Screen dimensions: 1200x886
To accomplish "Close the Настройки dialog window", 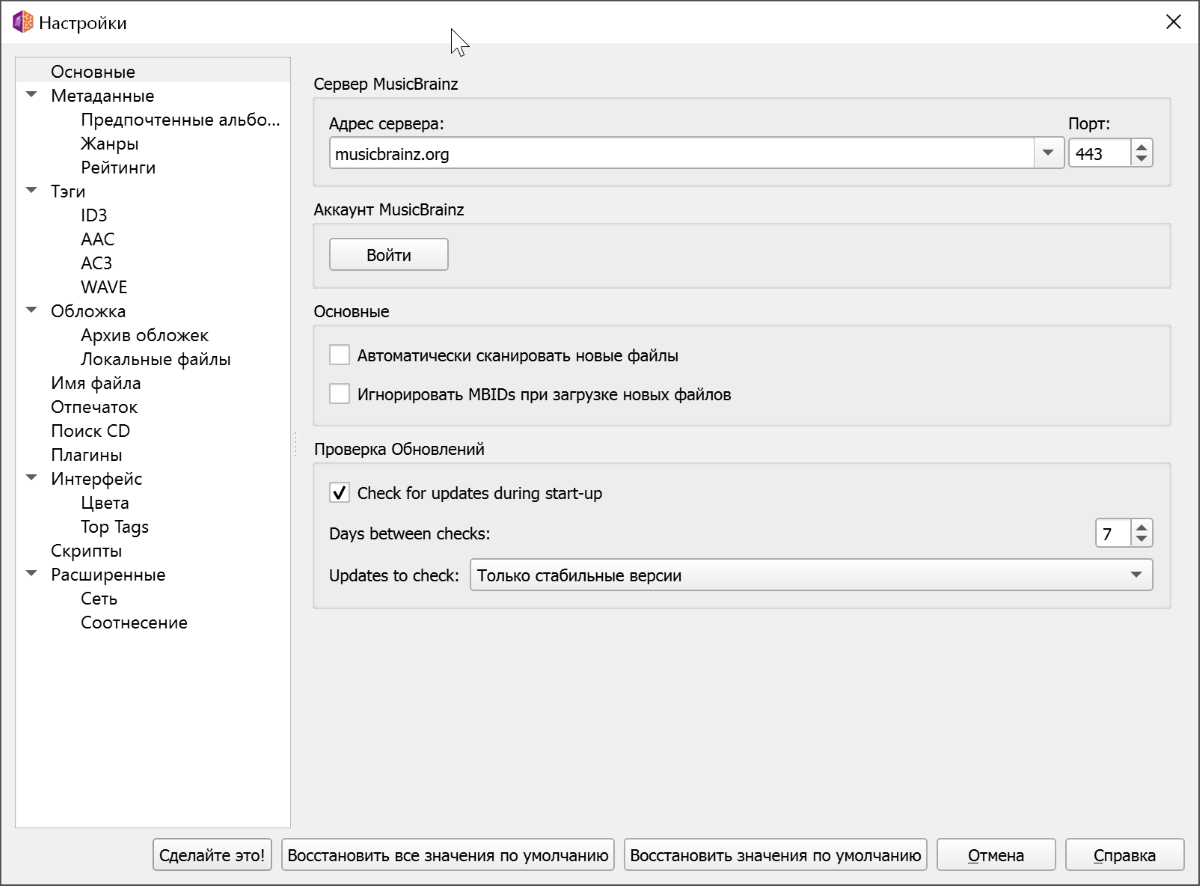I will click(1173, 22).
